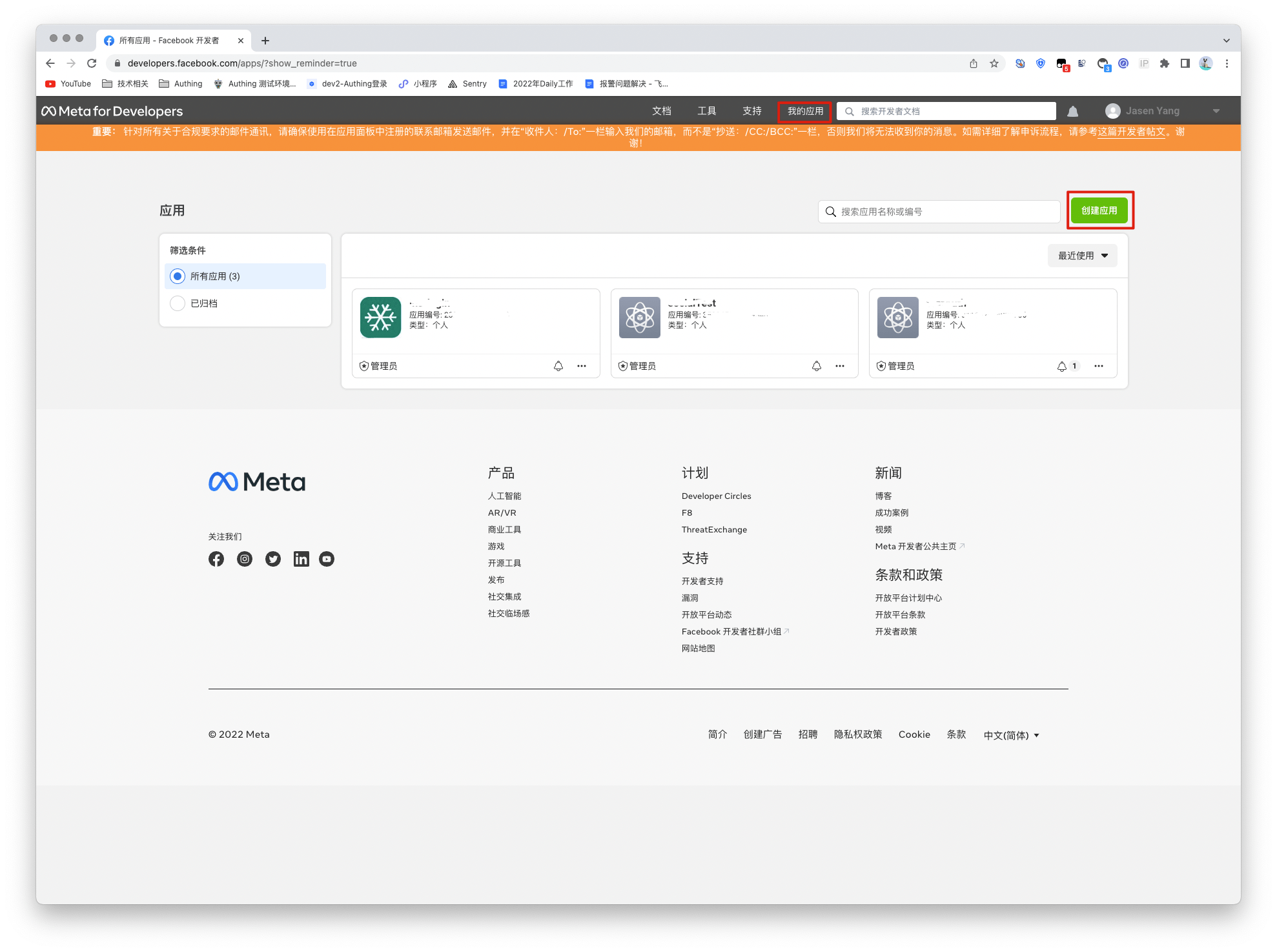The height and width of the screenshot is (952, 1277).
Task: Click the green 创建应用 button
Action: (1099, 210)
